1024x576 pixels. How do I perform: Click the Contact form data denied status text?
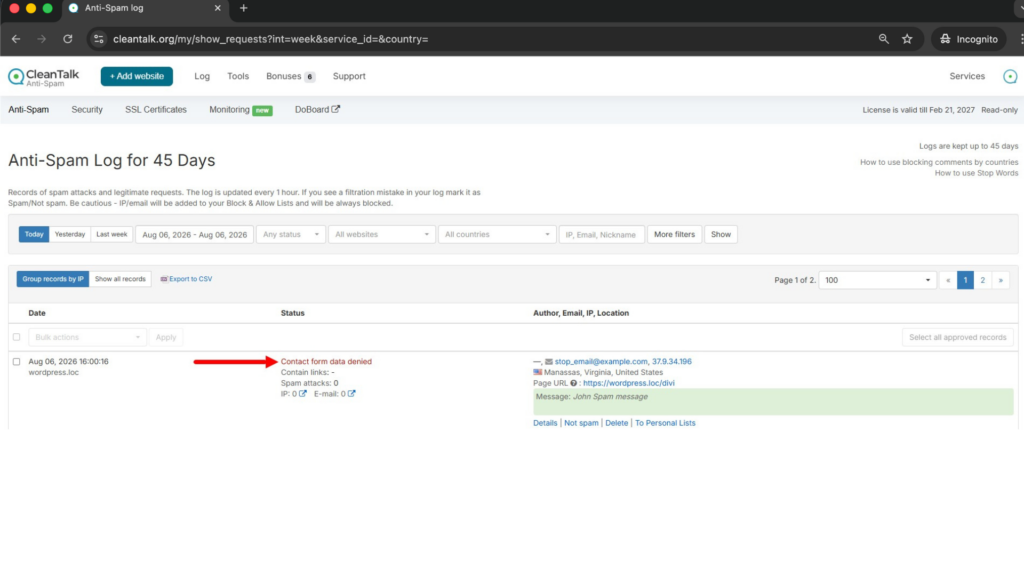tap(326, 362)
